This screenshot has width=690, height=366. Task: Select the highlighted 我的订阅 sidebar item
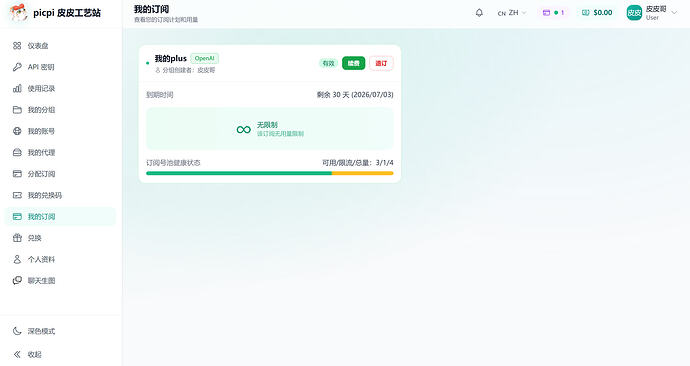(60, 216)
